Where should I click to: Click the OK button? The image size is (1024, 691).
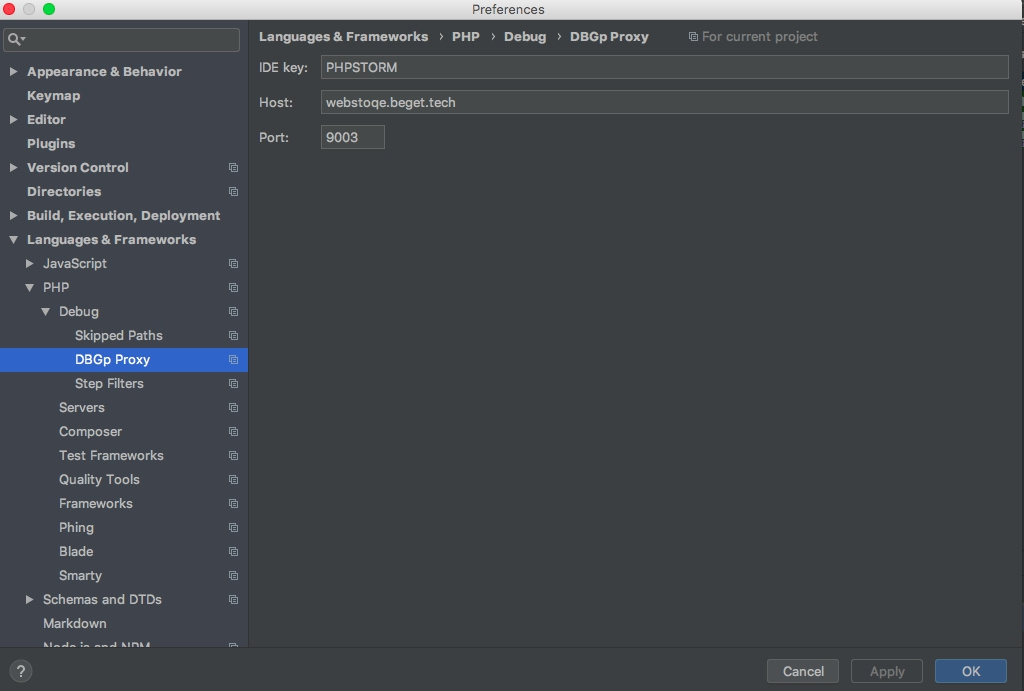970,671
